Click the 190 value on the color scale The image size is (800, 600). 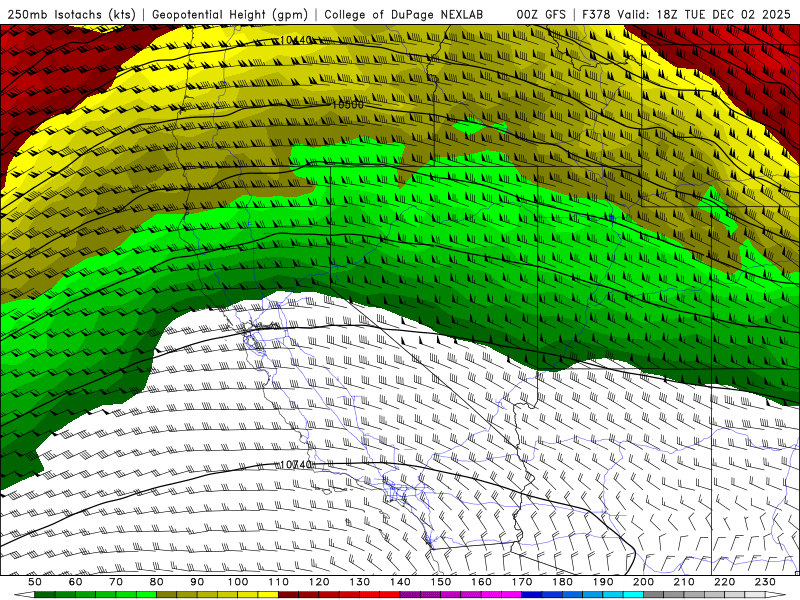click(x=603, y=582)
